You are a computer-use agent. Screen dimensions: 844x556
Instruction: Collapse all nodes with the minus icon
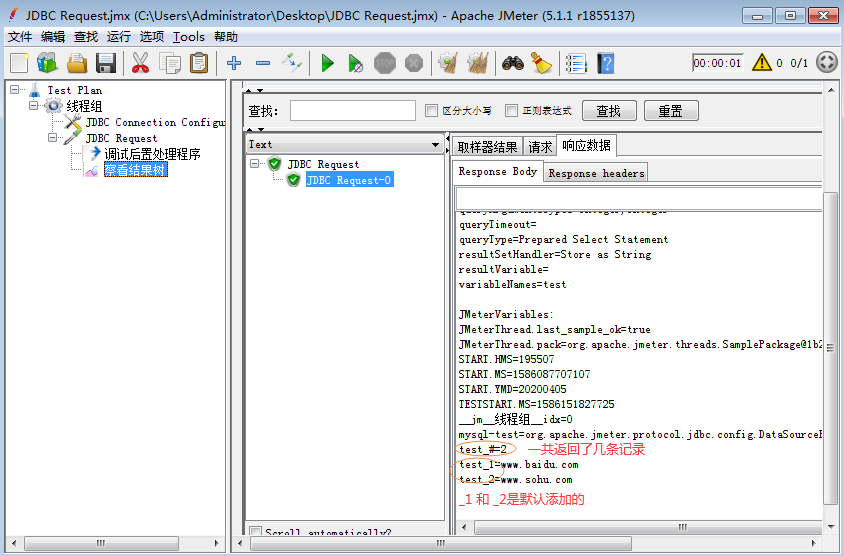tap(263, 63)
